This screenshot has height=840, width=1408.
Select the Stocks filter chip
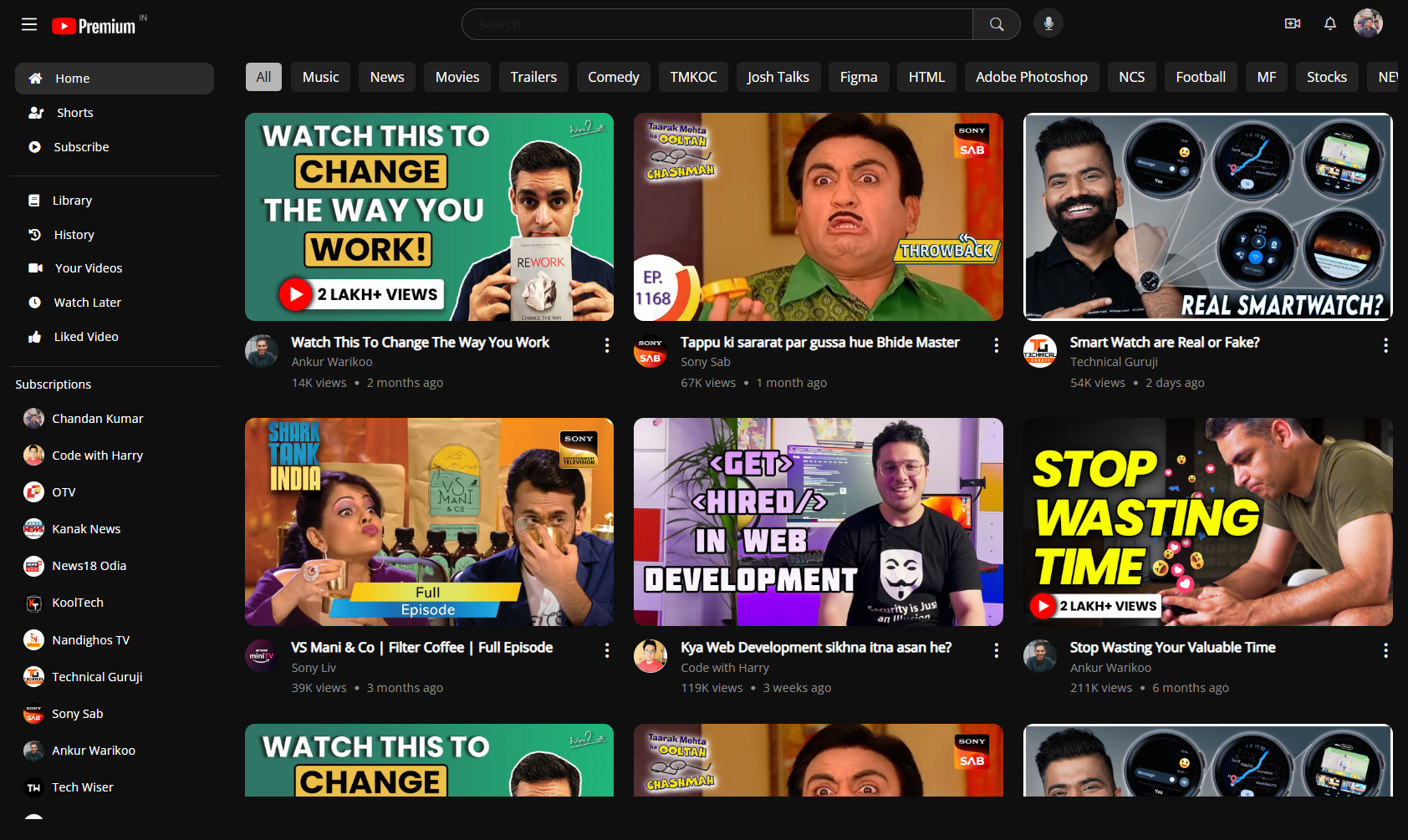[1327, 77]
